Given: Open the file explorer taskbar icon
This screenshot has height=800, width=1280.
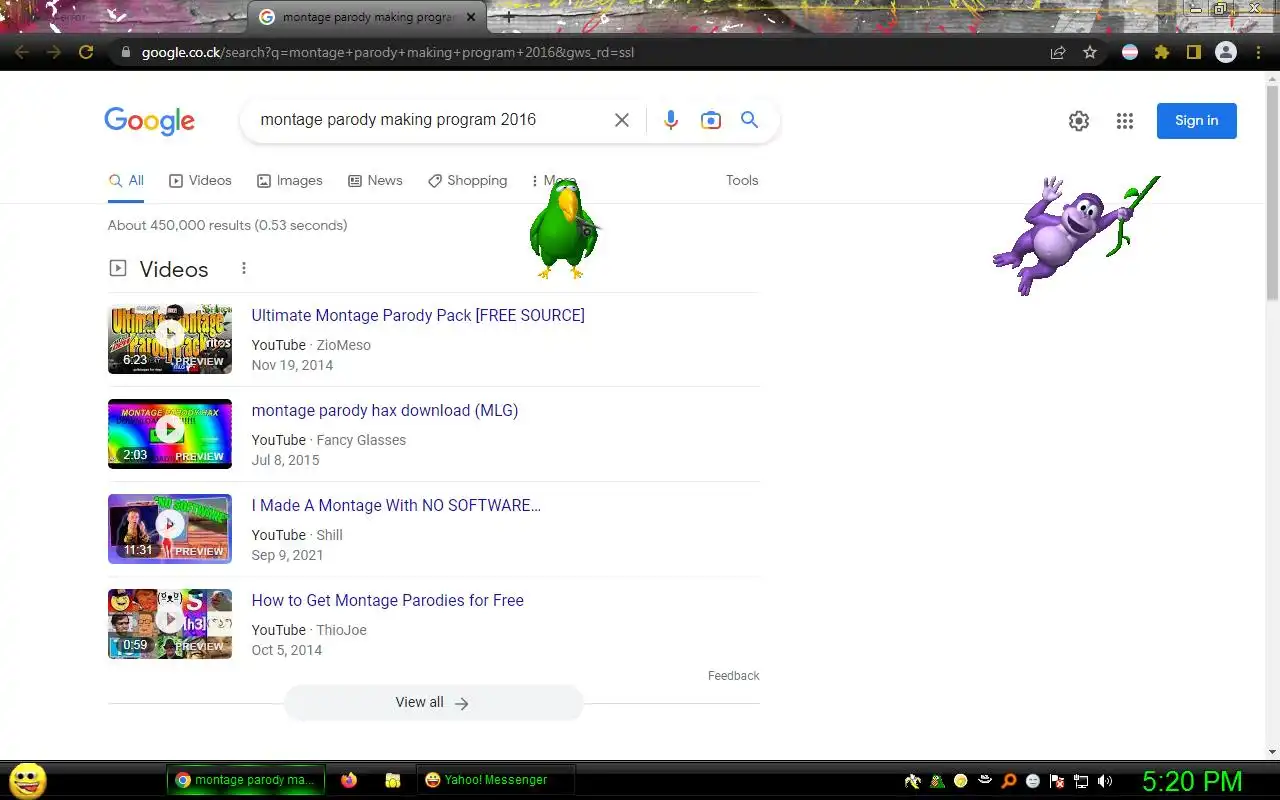Looking at the screenshot, I should click(x=393, y=780).
